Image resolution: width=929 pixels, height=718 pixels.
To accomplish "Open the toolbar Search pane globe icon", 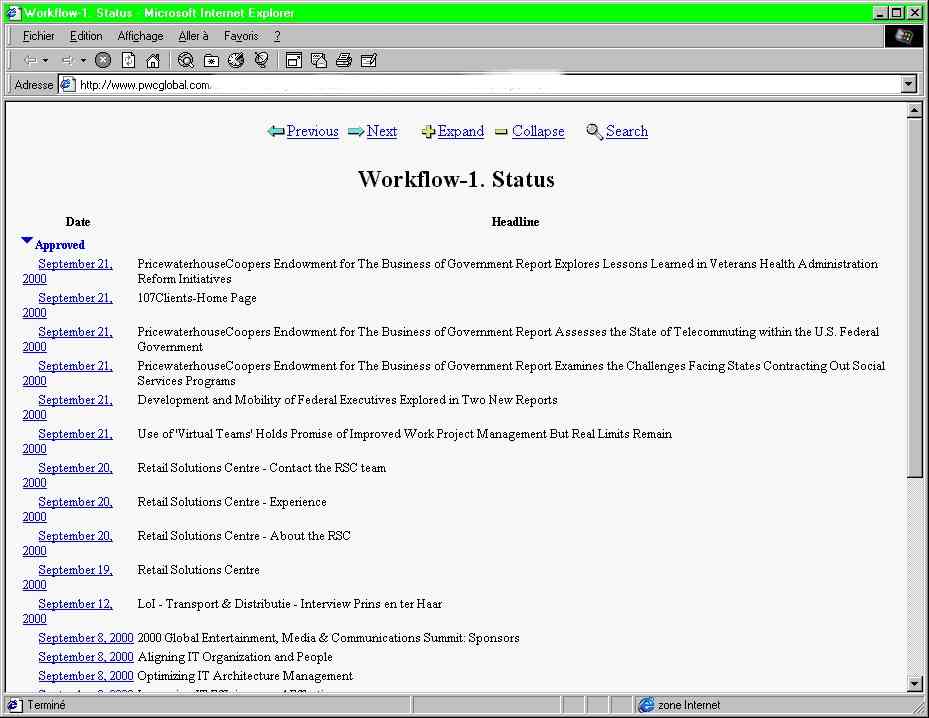I will [x=186, y=60].
